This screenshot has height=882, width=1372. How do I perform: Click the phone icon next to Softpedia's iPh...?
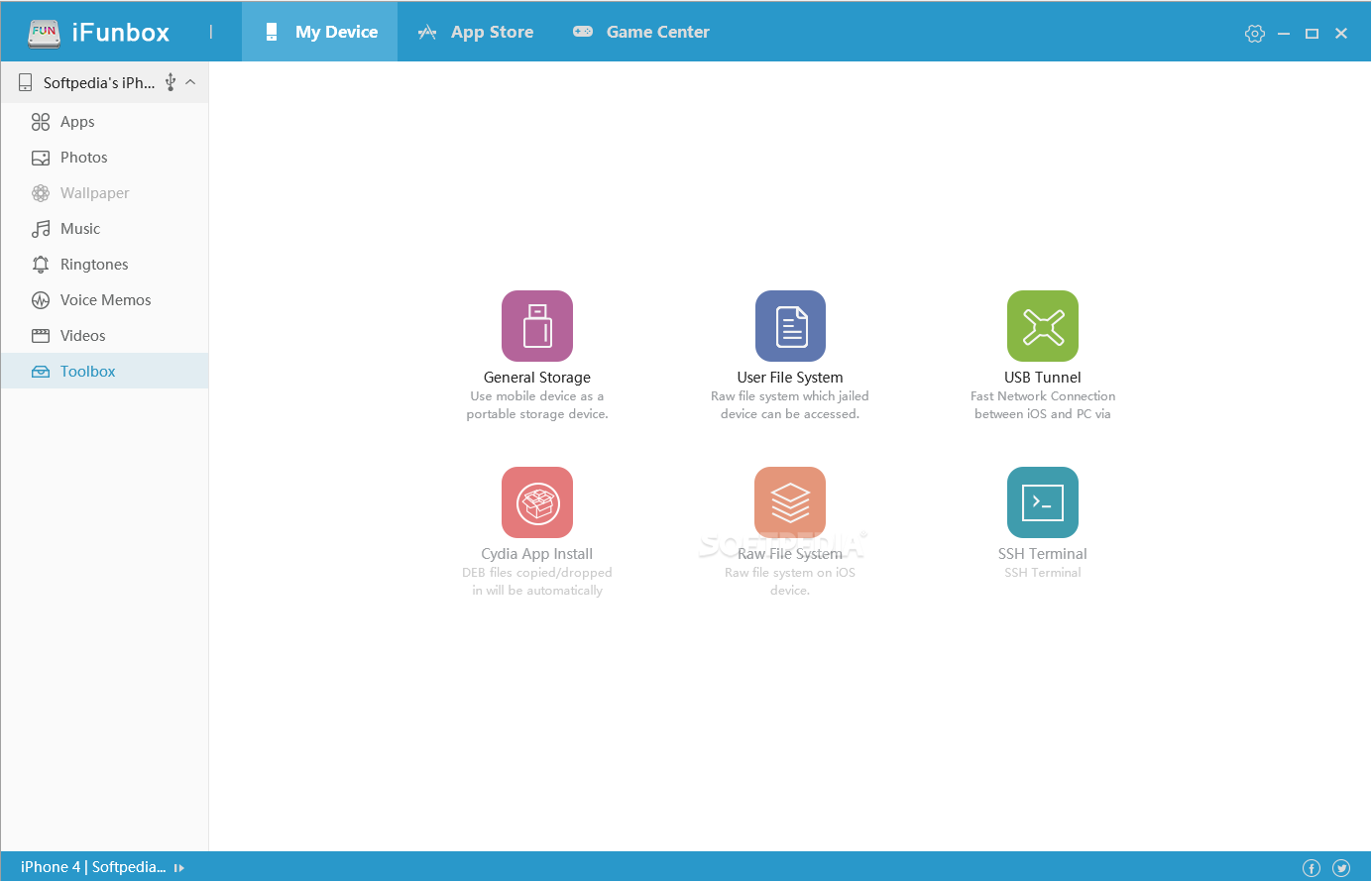26,83
